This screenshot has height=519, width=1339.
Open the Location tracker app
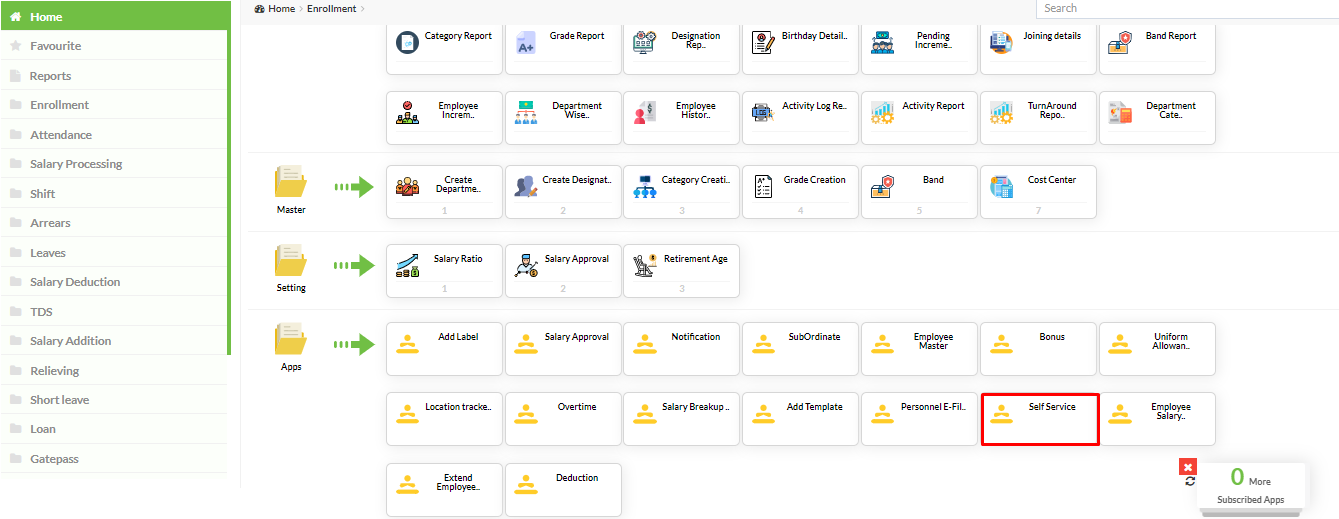pyautogui.click(x=445, y=419)
